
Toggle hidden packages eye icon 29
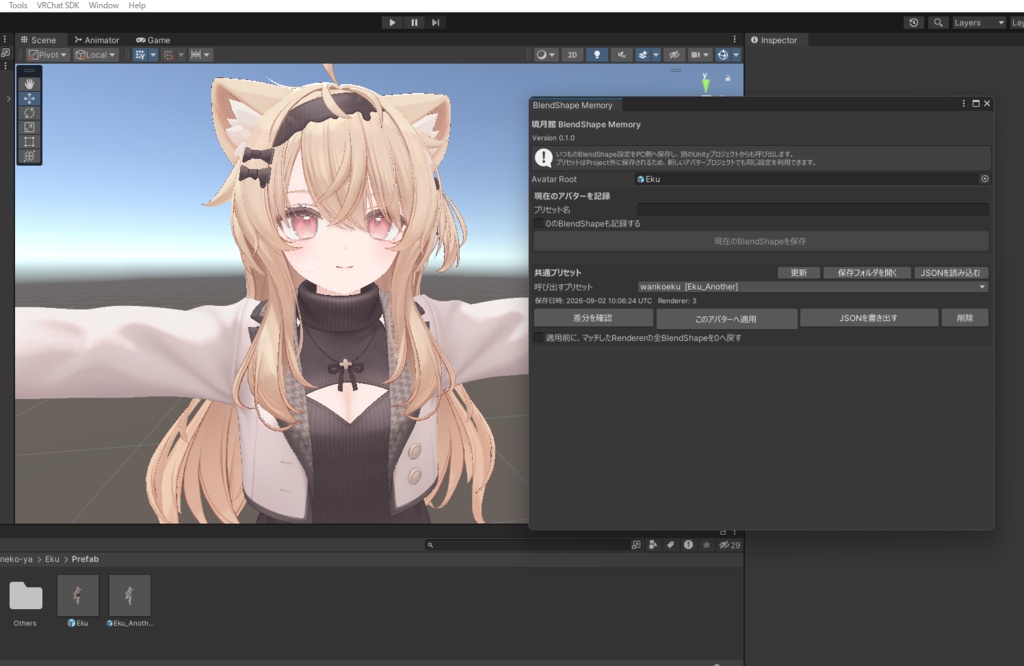click(729, 545)
